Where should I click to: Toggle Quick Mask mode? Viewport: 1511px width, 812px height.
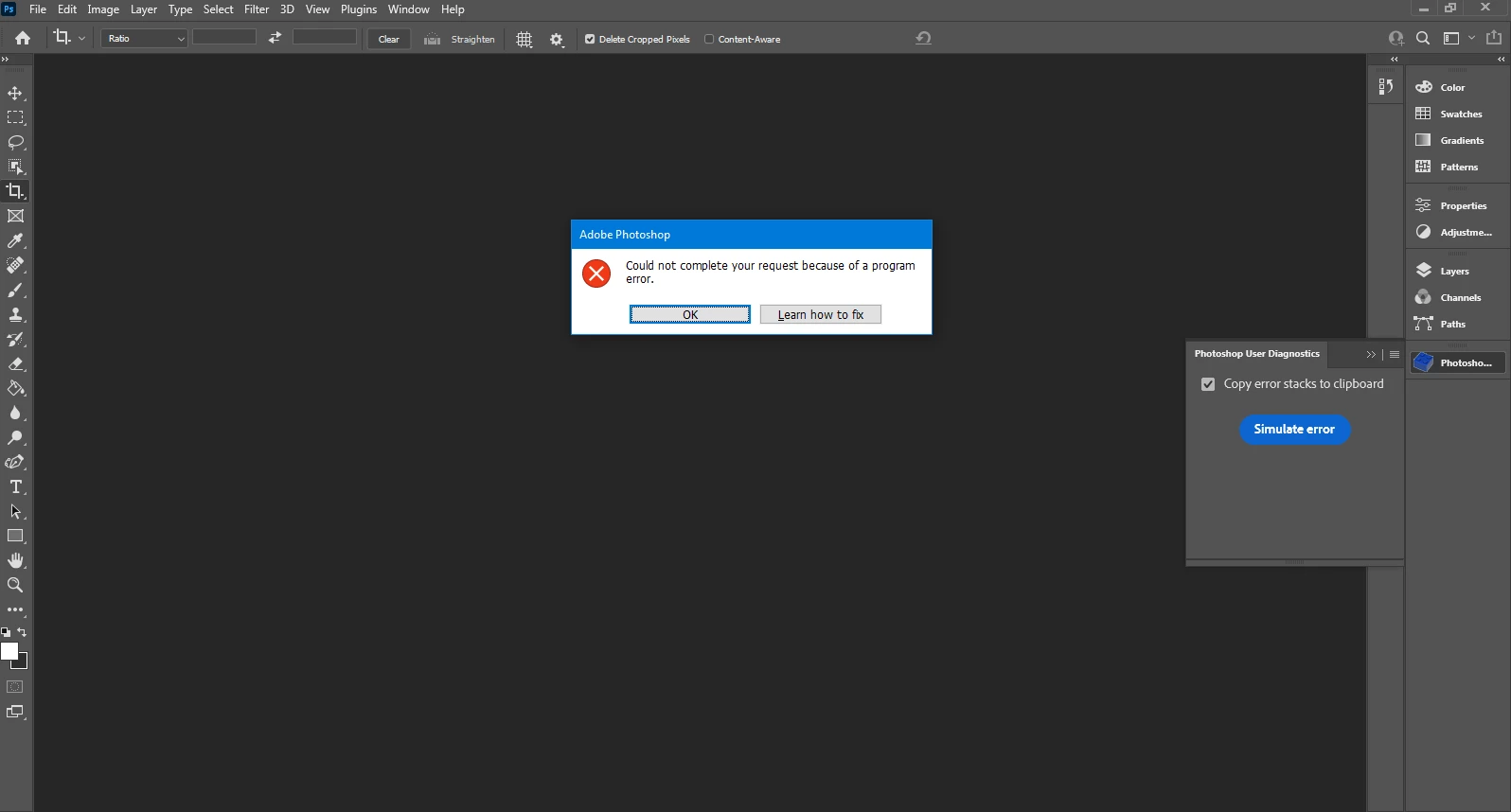pyautogui.click(x=15, y=687)
